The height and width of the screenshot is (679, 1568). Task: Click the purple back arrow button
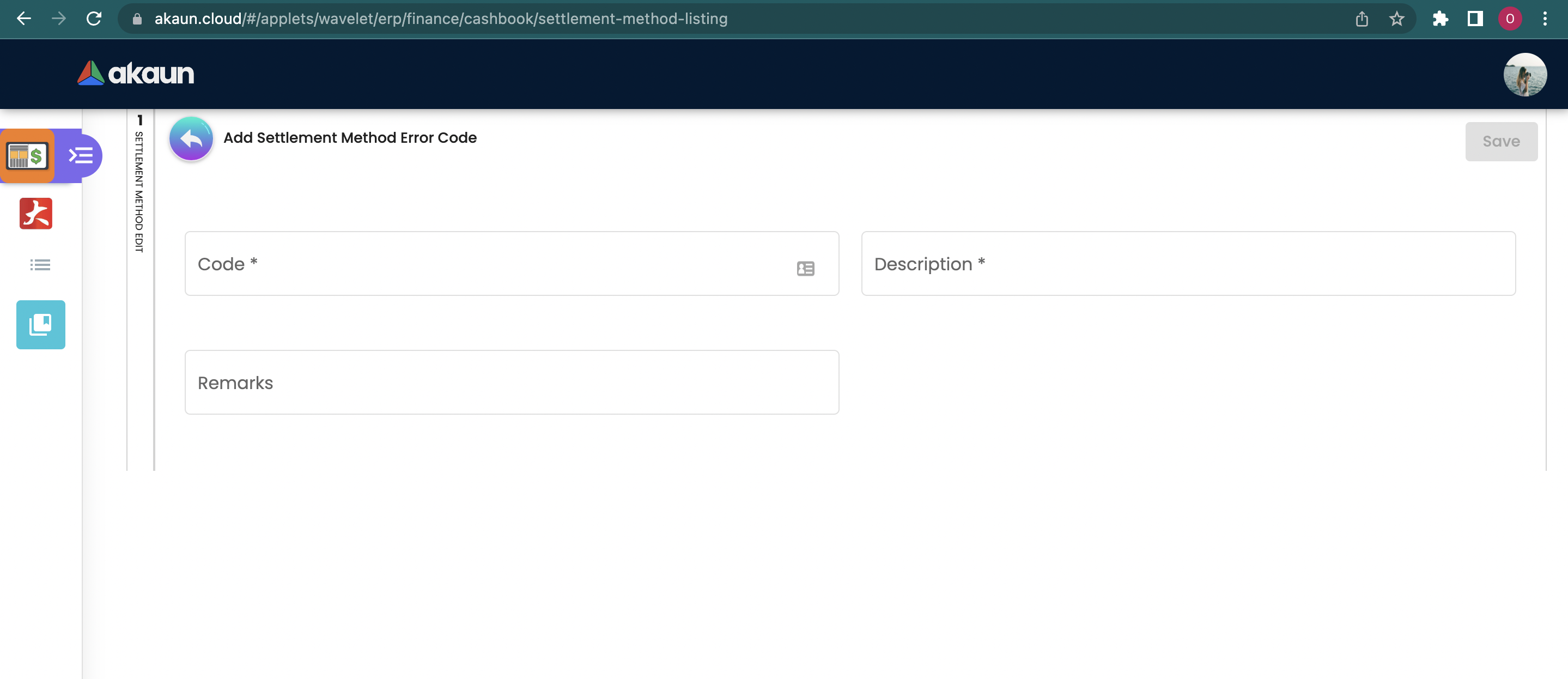click(191, 139)
